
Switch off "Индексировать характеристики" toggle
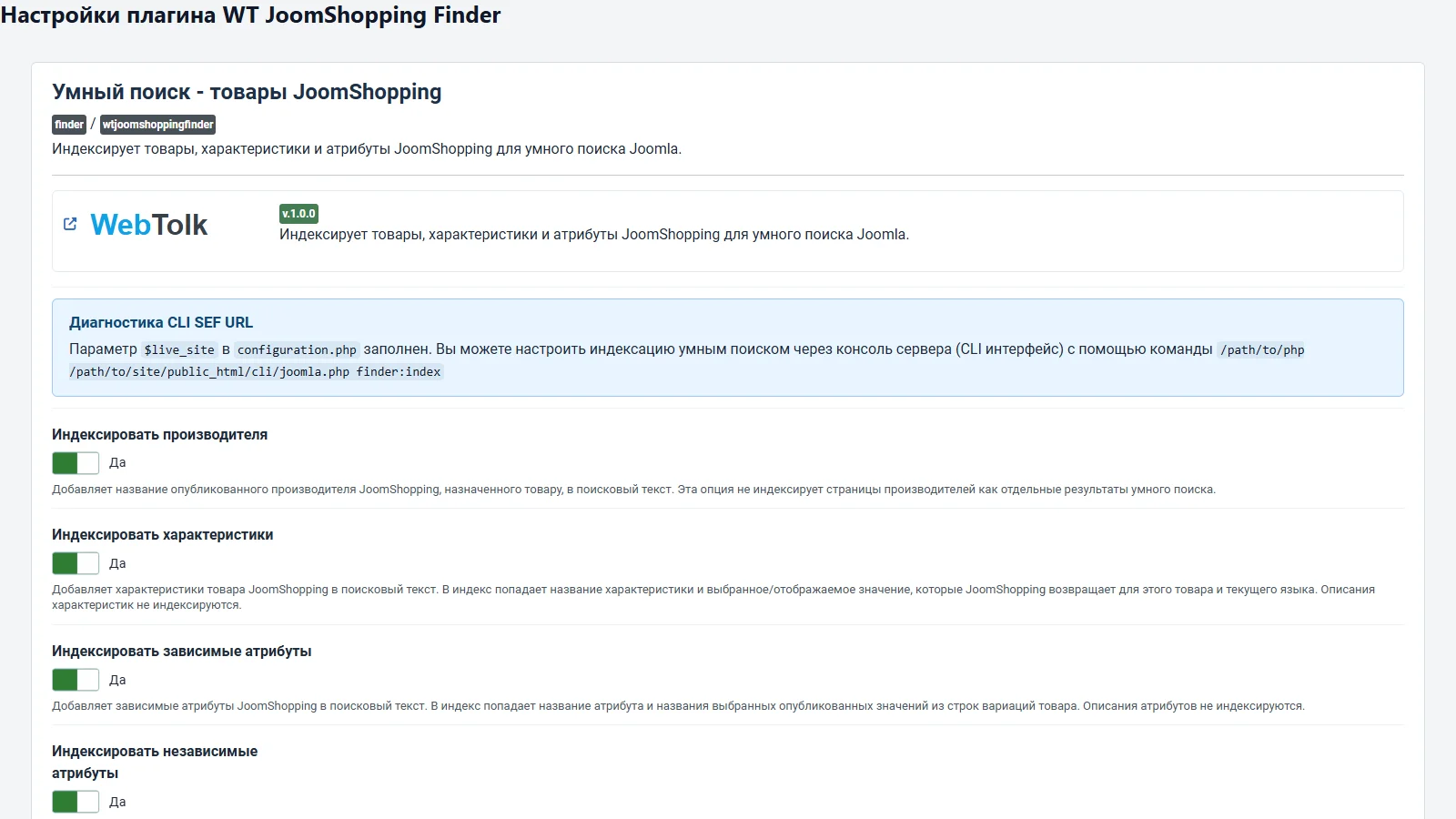tap(76, 563)
